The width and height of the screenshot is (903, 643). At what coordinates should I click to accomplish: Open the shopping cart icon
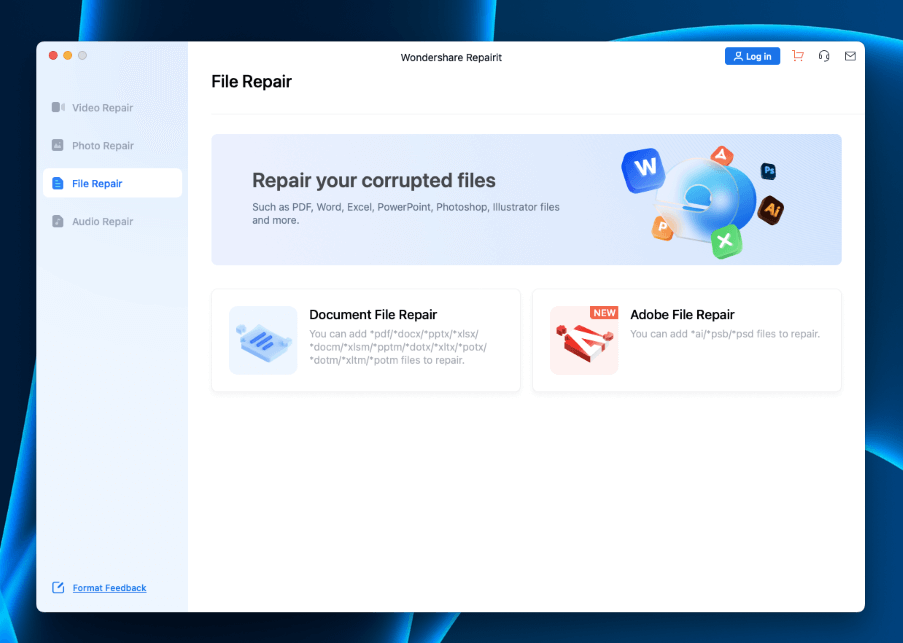798,56
